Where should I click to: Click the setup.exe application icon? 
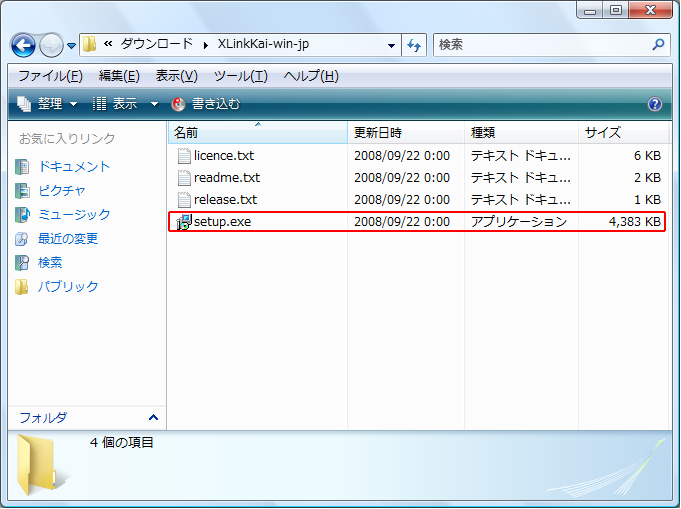[183, 222]
